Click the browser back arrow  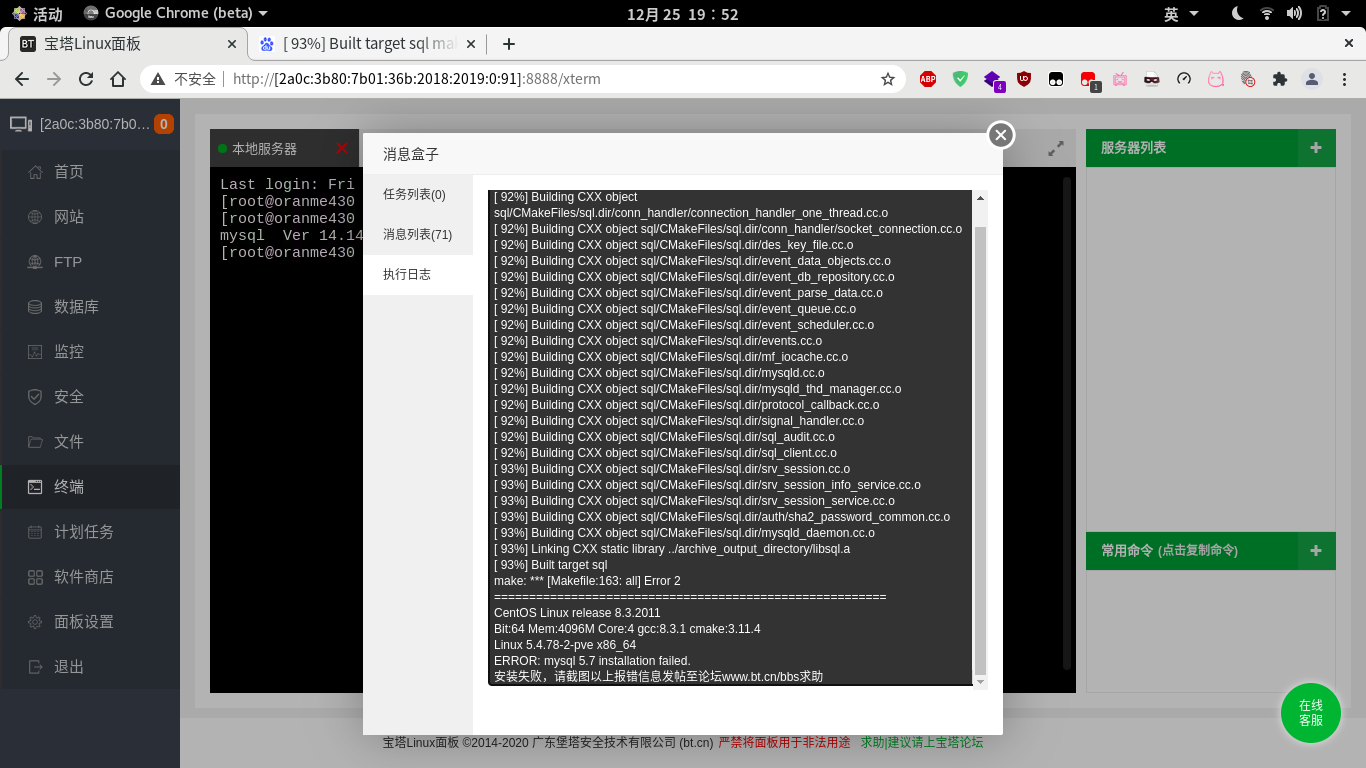point(22,79)
